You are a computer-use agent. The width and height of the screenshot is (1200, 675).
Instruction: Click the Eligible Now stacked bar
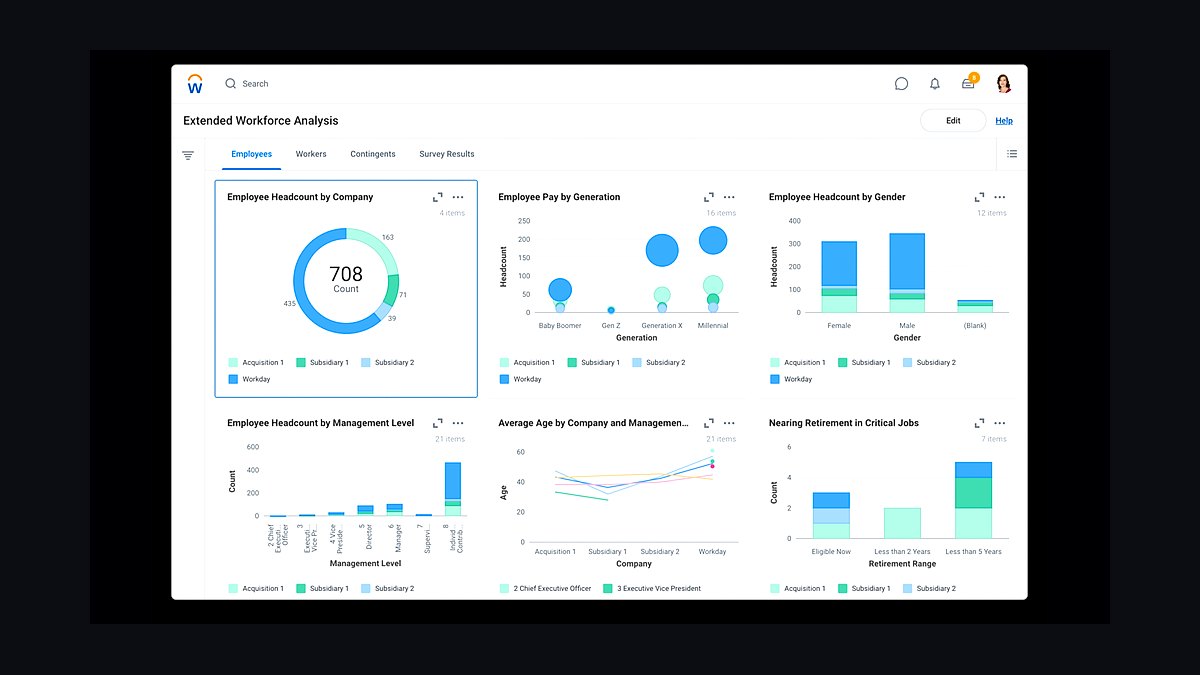pos(831,515)
